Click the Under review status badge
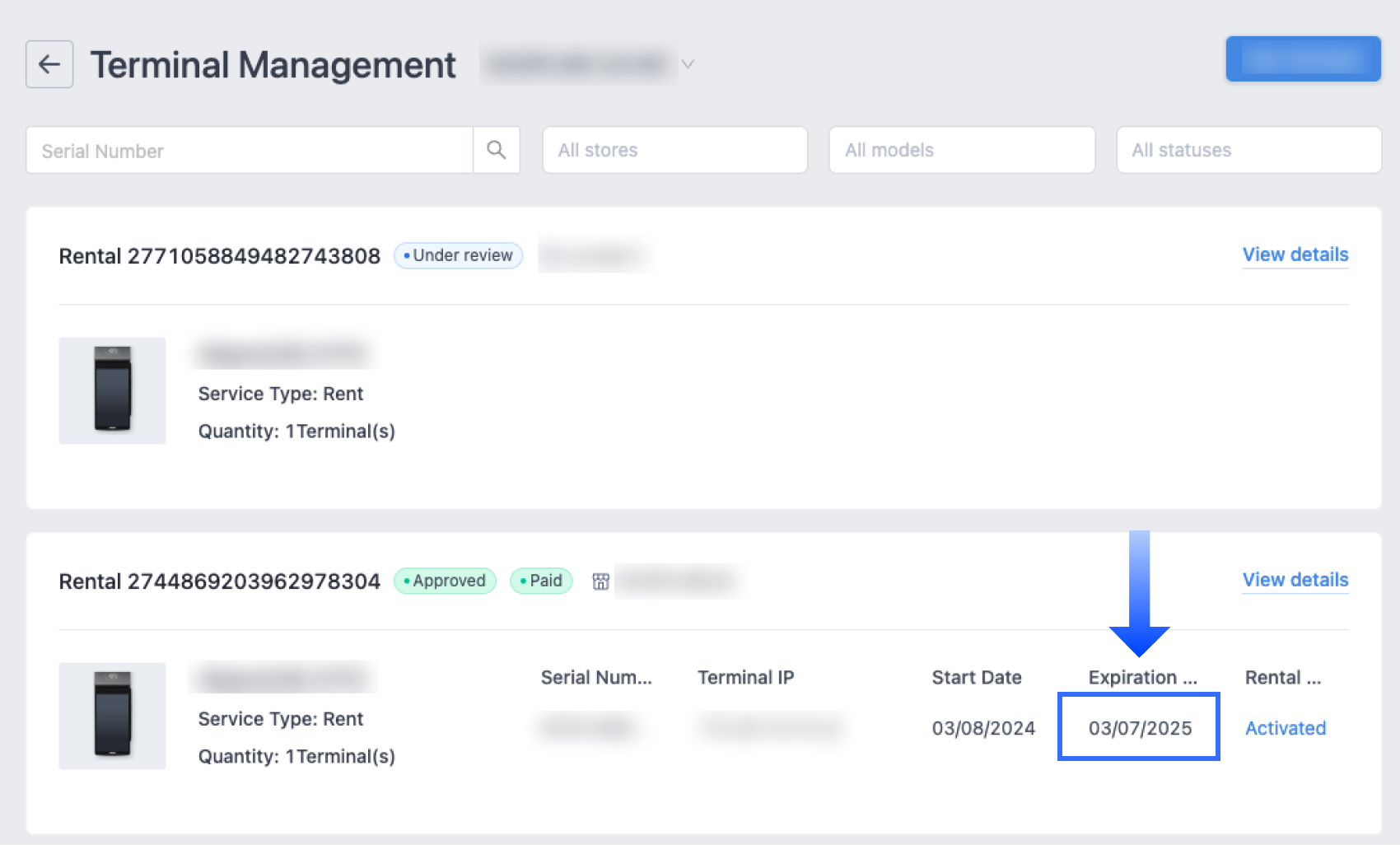The width and height of the screenshot is (1400, 845). pyautogui.click(x=458, y=255)
